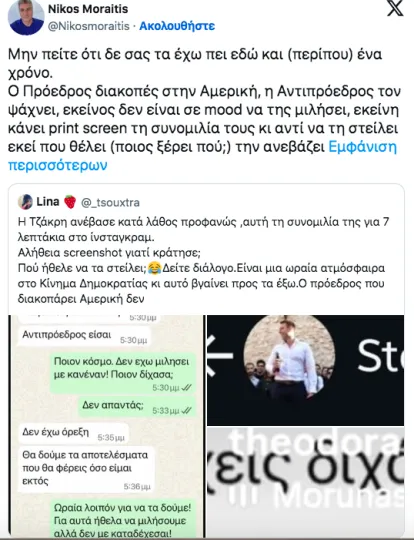Expand the tweet with Εμφάνιση περισσότερων
This screenshot has height=540, width=414.
[x=203, y=156]
